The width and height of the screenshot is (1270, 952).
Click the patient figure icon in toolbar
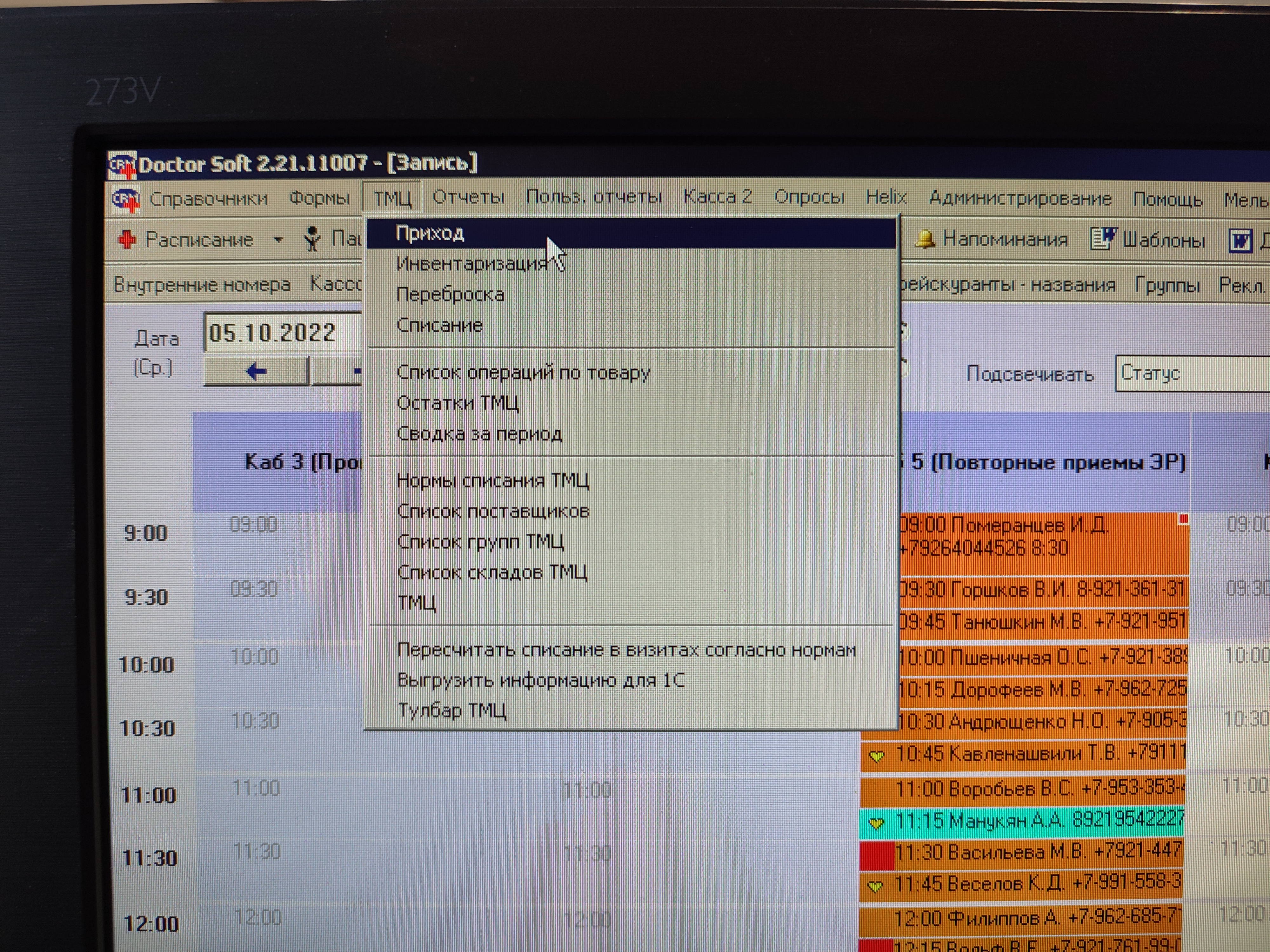tap(312, 239)
